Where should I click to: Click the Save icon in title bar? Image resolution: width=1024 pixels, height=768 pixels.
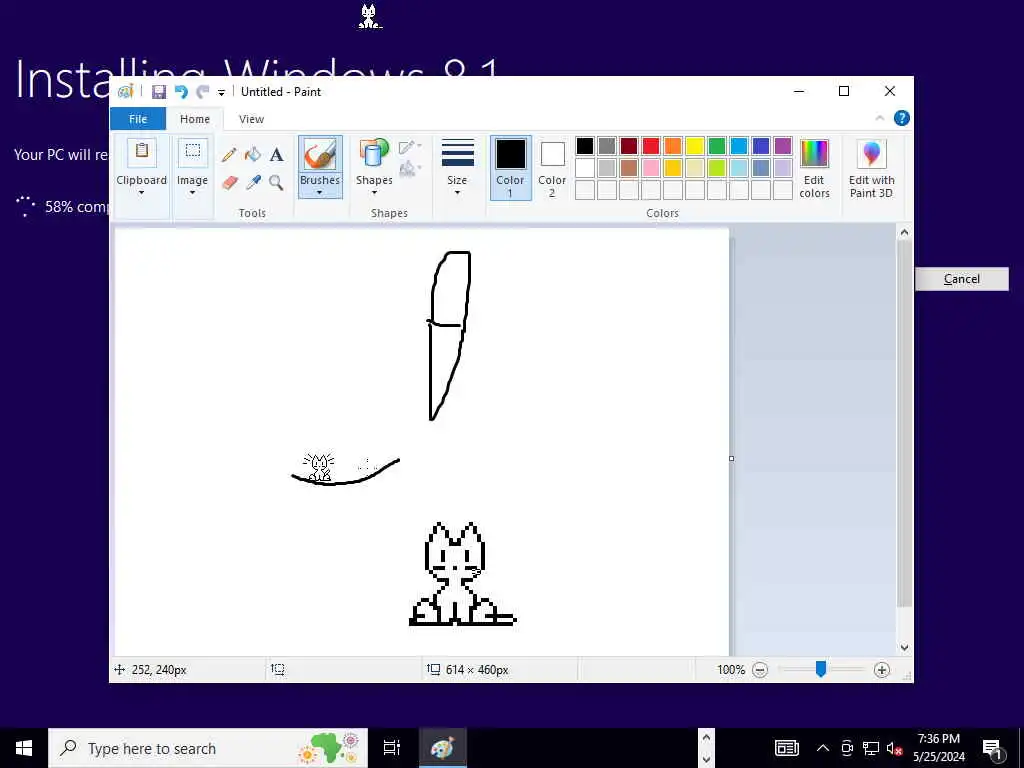159,92
